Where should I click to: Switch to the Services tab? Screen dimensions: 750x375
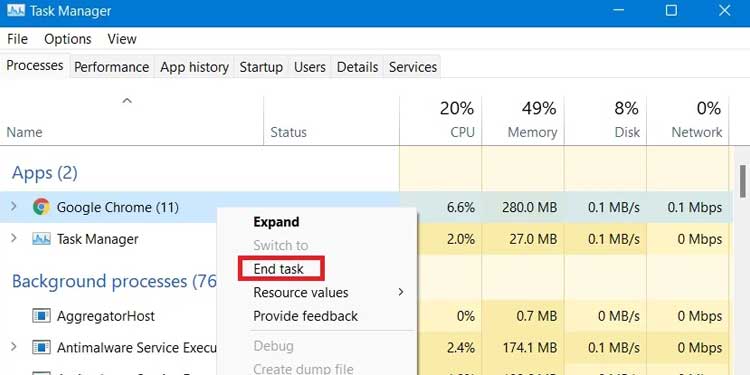pos(413,67)
